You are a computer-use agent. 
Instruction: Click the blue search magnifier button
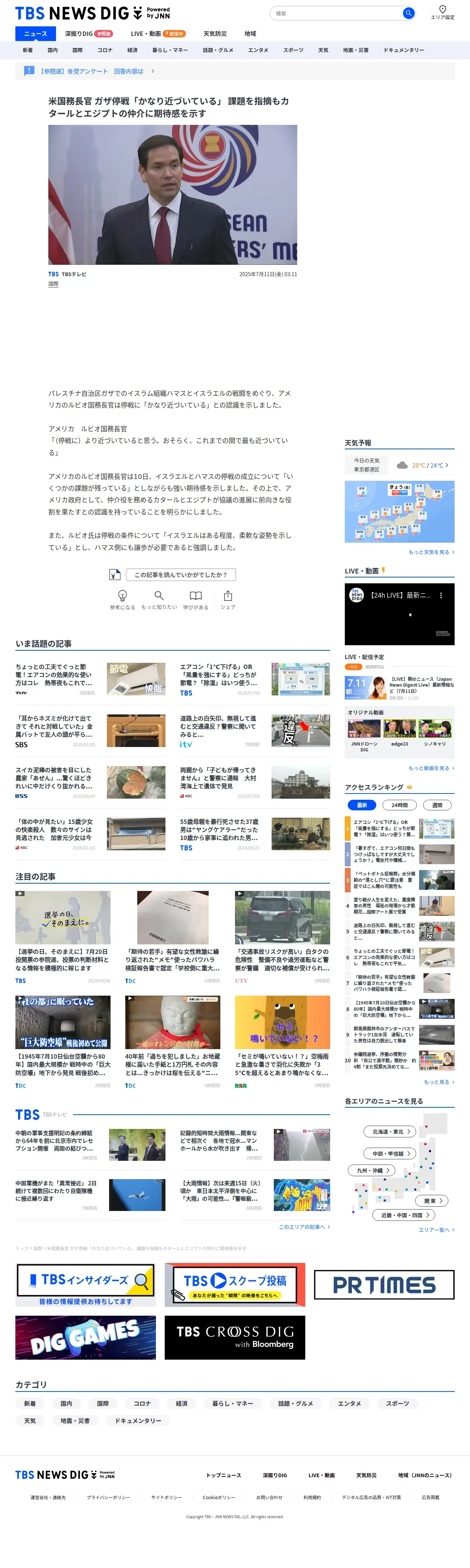click(x=408, y=13)
